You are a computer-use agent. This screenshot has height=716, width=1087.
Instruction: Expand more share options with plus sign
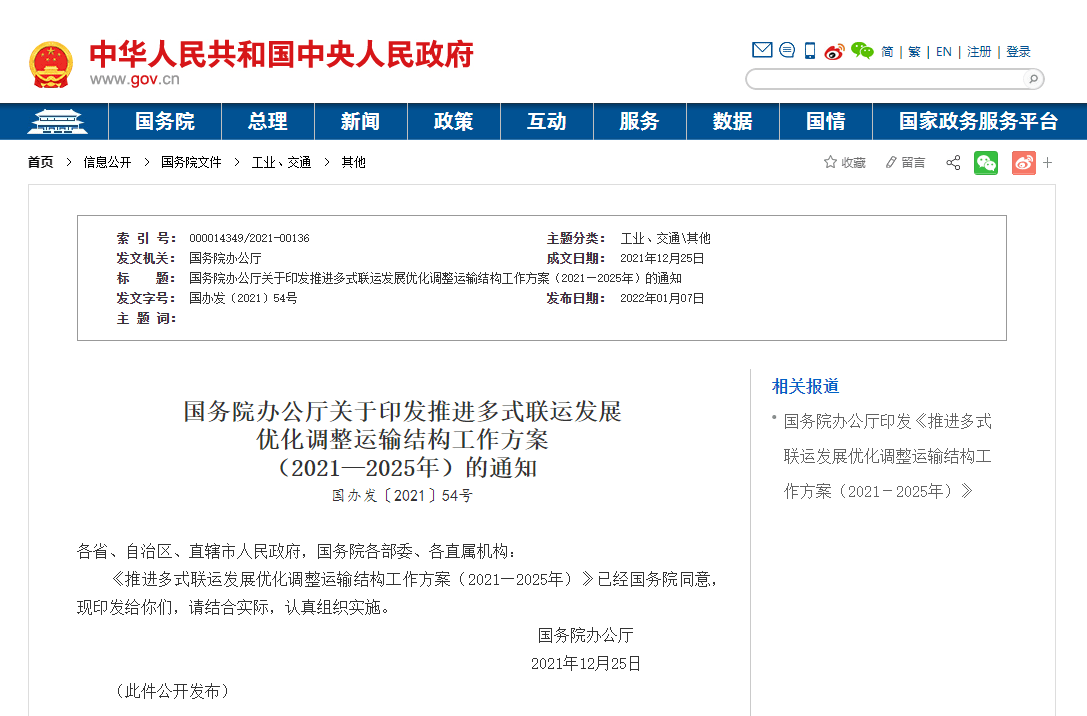[1047, 162]
